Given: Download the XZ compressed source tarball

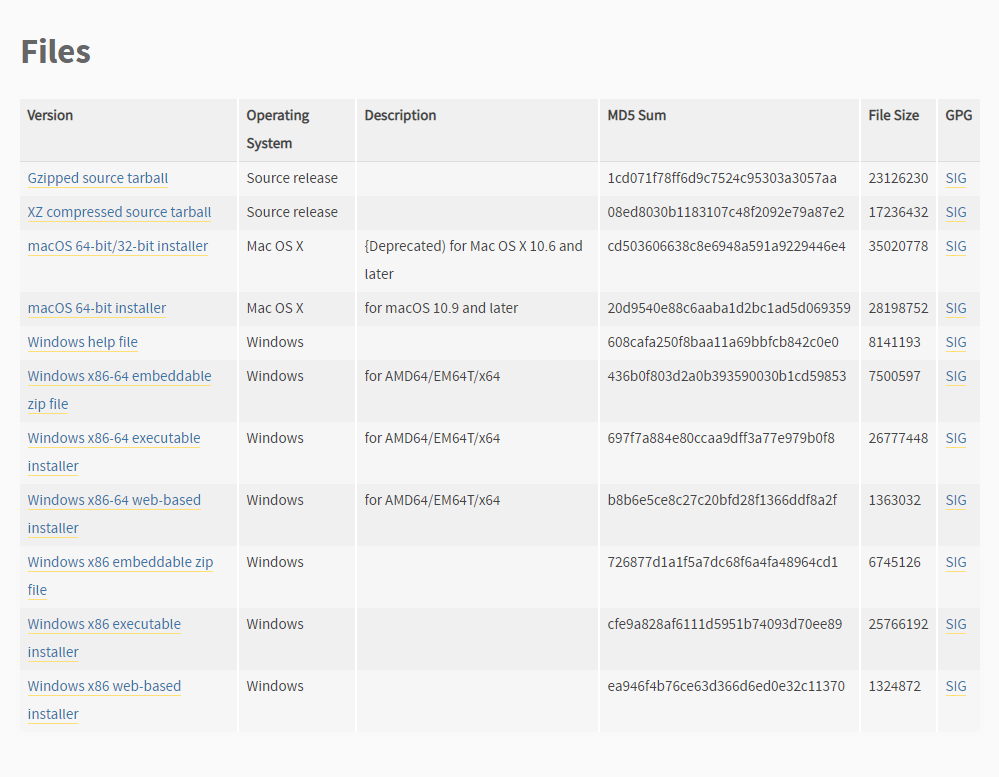Looking at the screenshot, I should click(x=119, y=212).
